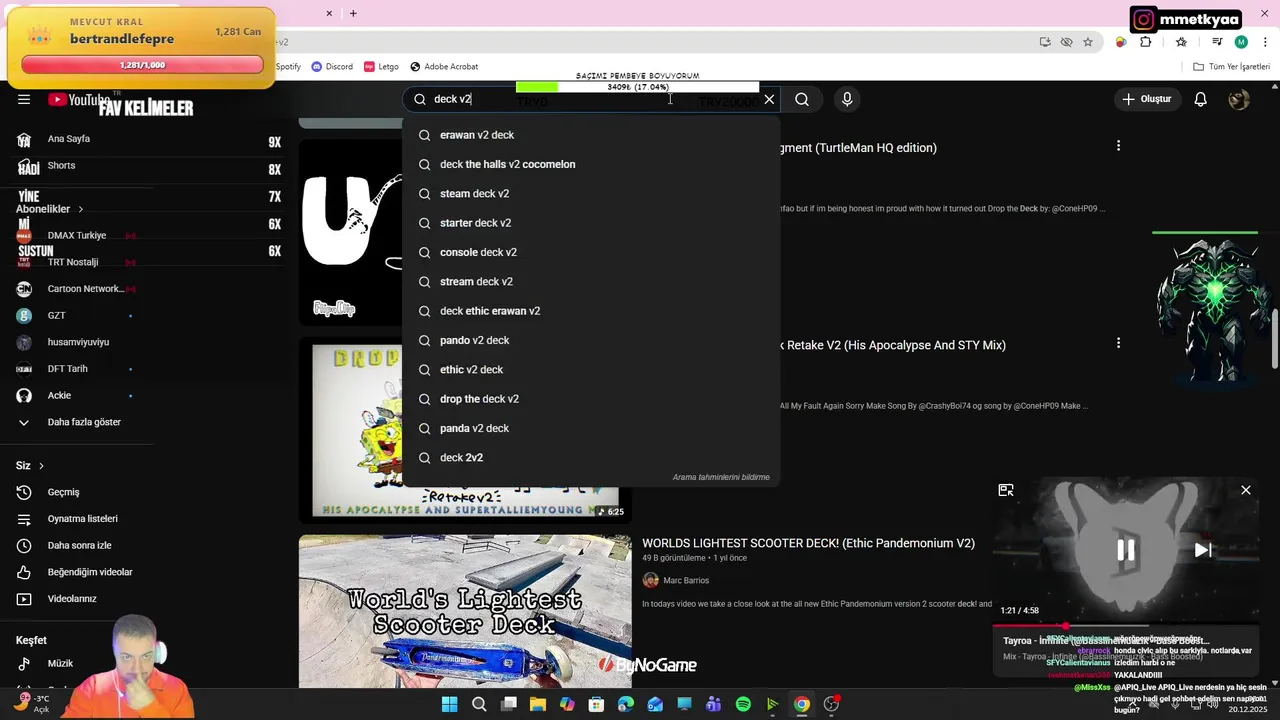The image size is (1280, 720).
Task: Open Müzik in the Keşfet section
Action: click(x=60, y=663)
